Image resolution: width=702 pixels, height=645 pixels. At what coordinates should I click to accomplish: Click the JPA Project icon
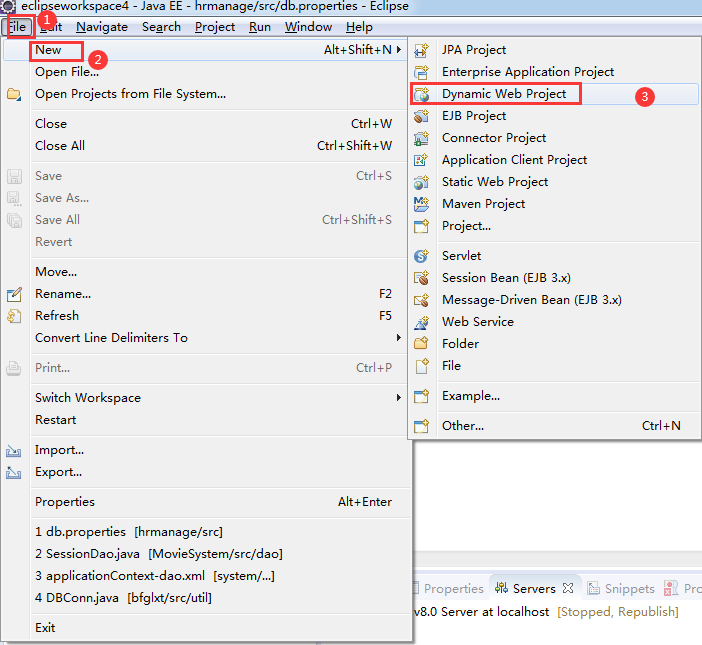(421, 50)
